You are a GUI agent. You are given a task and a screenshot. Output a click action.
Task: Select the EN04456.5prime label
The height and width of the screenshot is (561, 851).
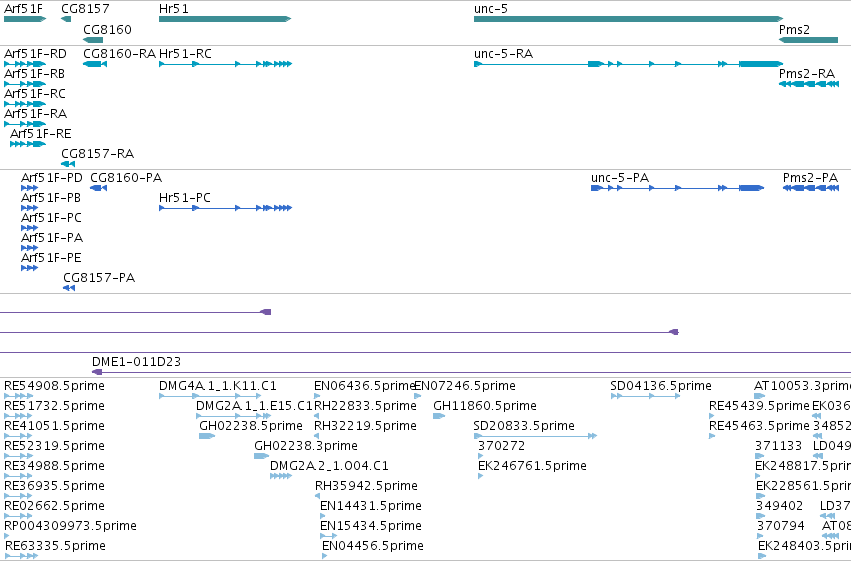coord(373,546)
